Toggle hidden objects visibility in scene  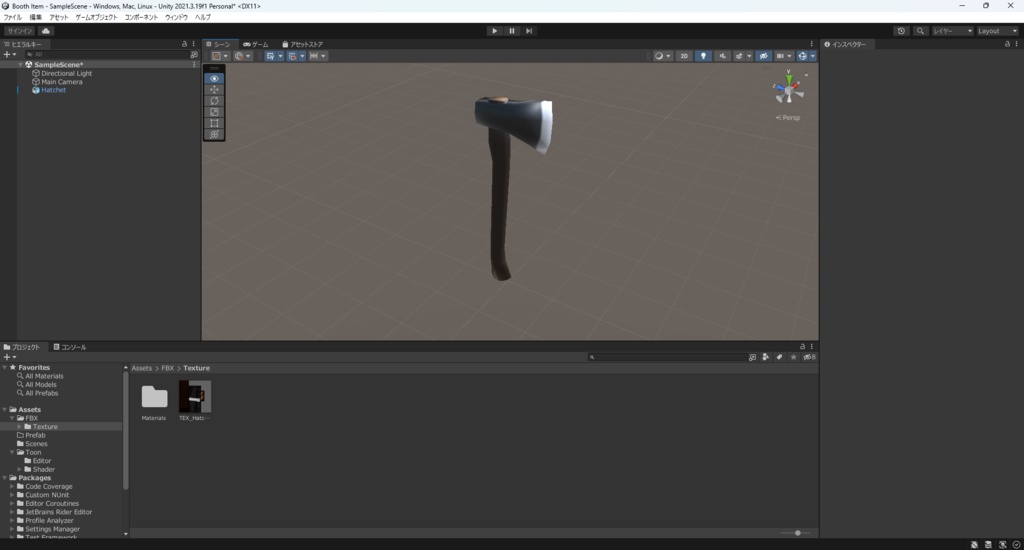[x=763, y=56]
